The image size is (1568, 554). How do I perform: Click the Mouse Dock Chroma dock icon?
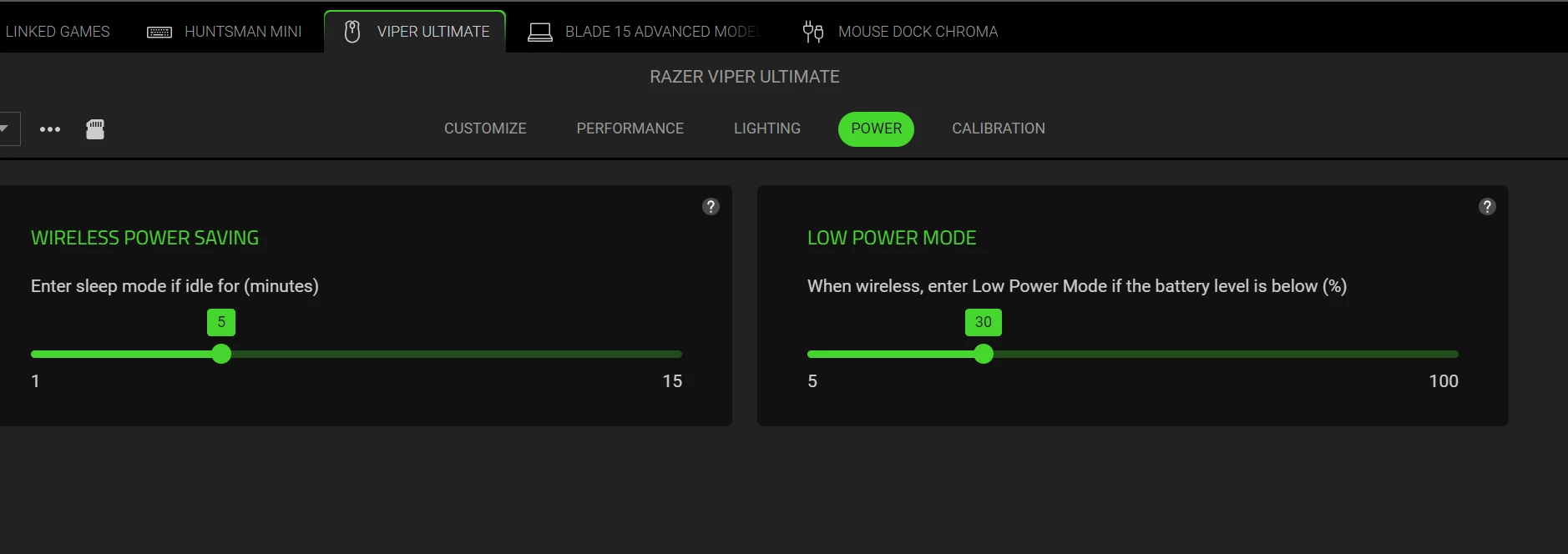(813, 32)
